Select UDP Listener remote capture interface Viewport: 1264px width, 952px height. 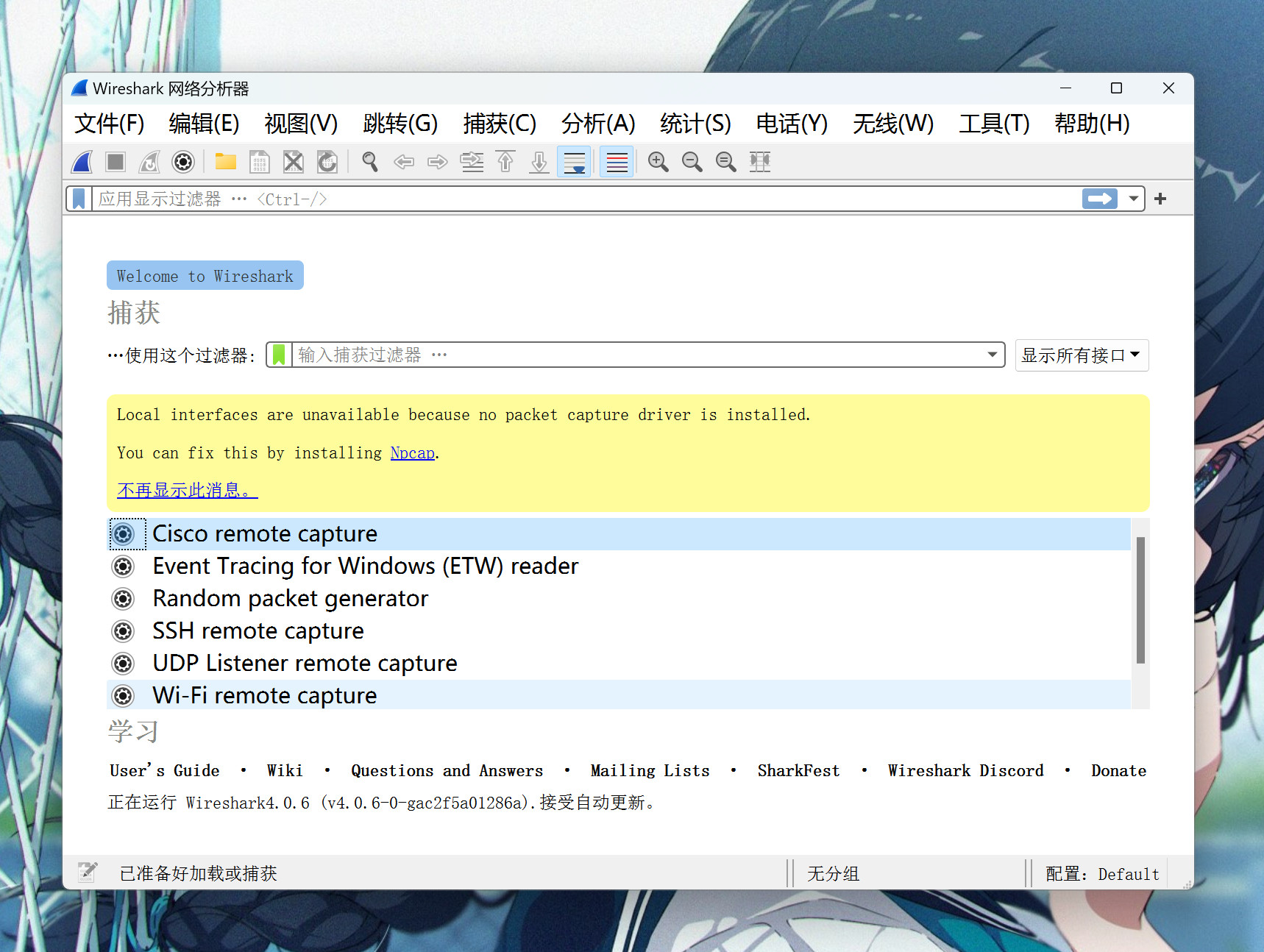[619, 664]
